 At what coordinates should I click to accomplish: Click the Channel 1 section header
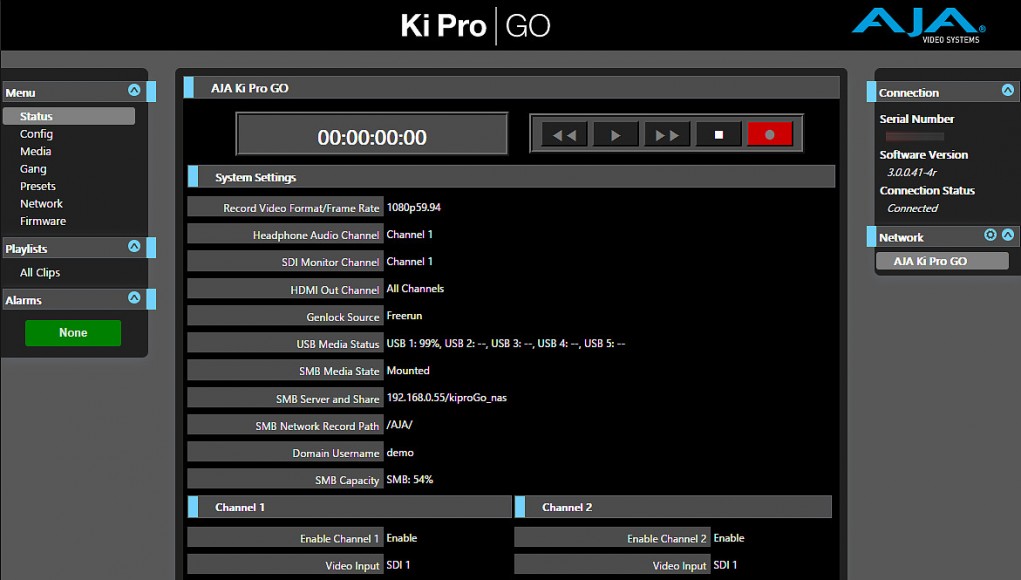click(350, 507)
